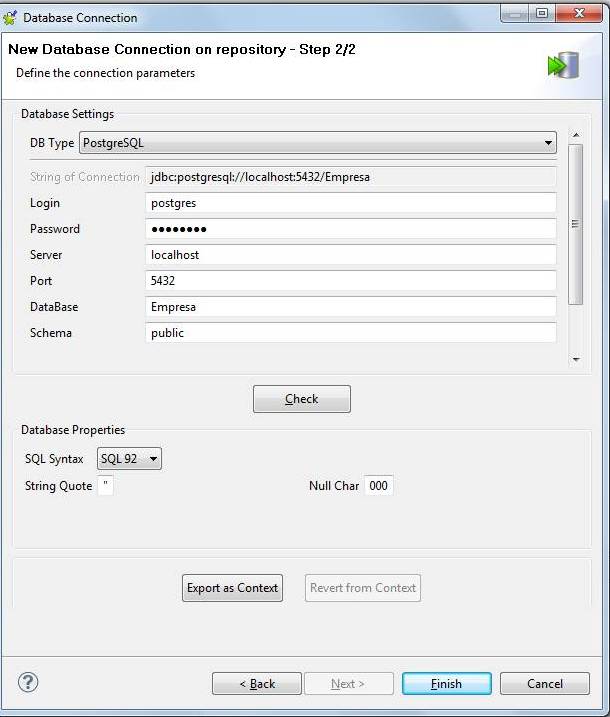The width and height of the screenshot is (610, 717).
Task: Click into the Login field
Action: (350, 203)
